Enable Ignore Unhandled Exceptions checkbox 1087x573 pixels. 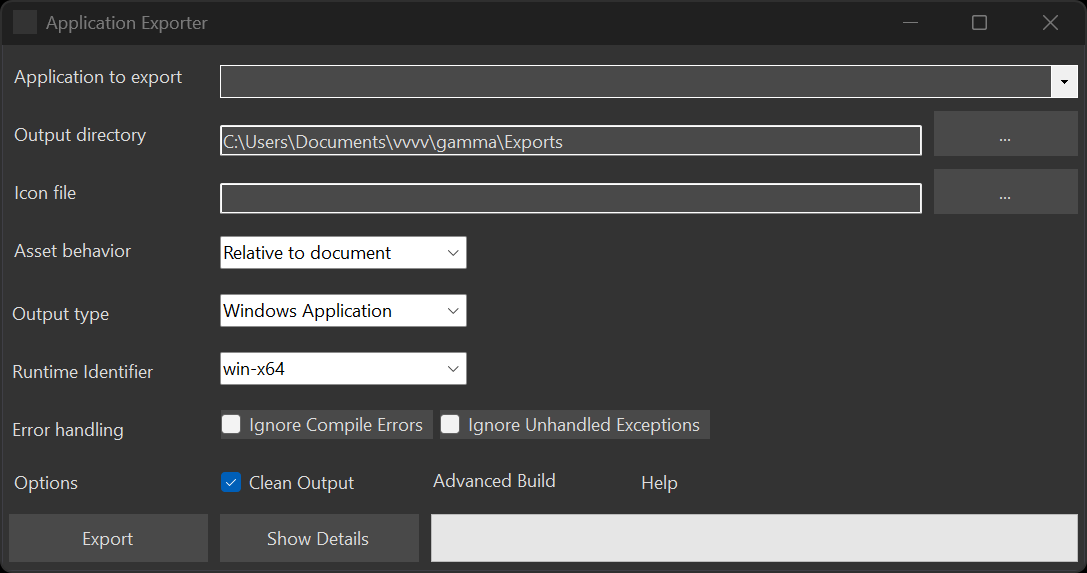click(451, 425)
